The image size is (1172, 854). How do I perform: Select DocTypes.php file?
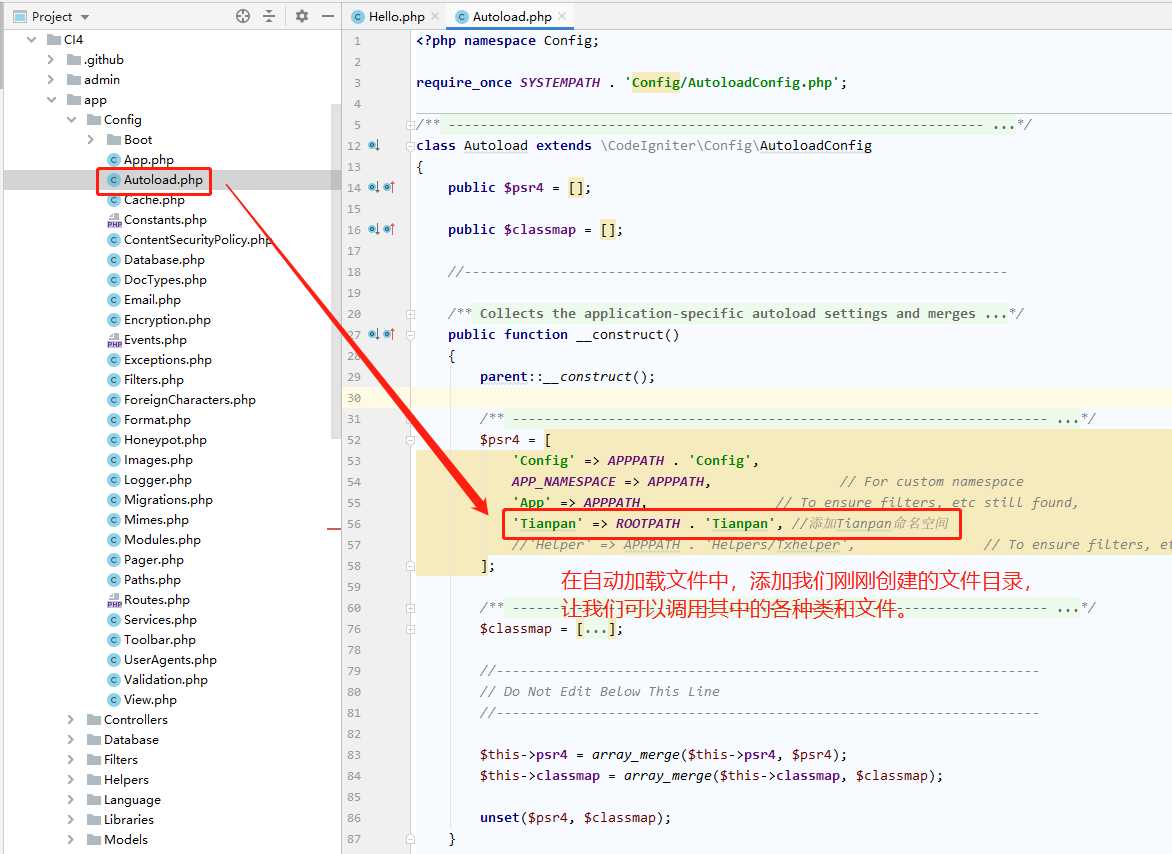(x=165, y=280)
